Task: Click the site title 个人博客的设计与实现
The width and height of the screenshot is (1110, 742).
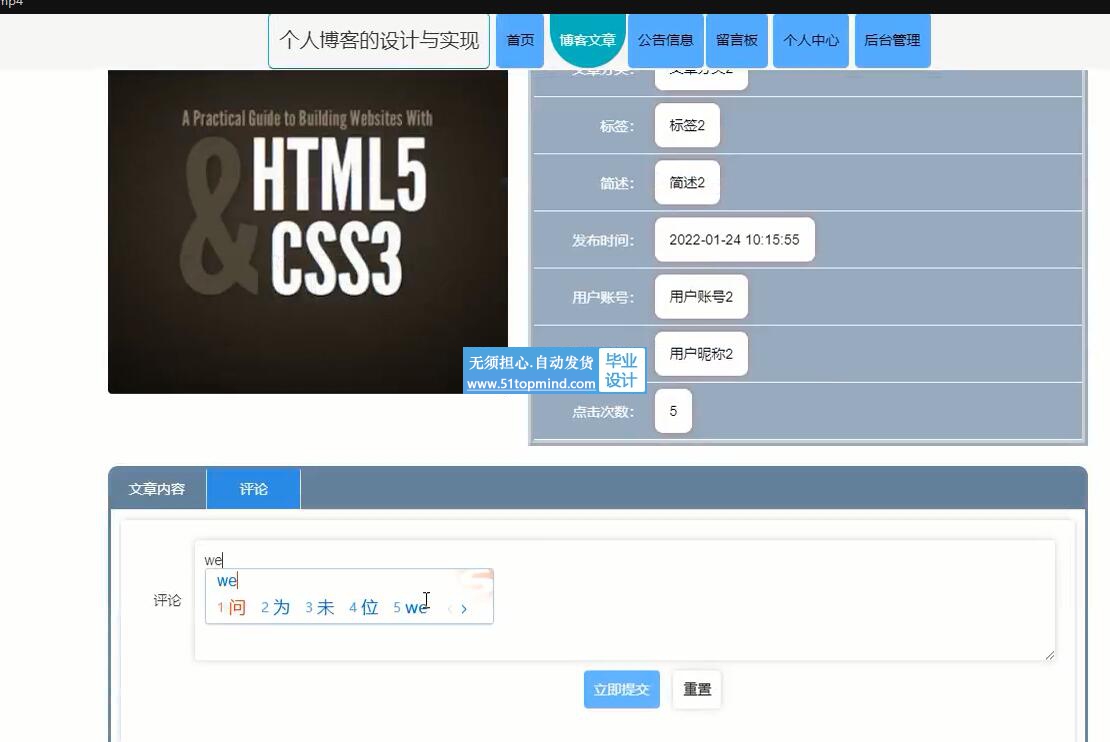Action: 379,40
